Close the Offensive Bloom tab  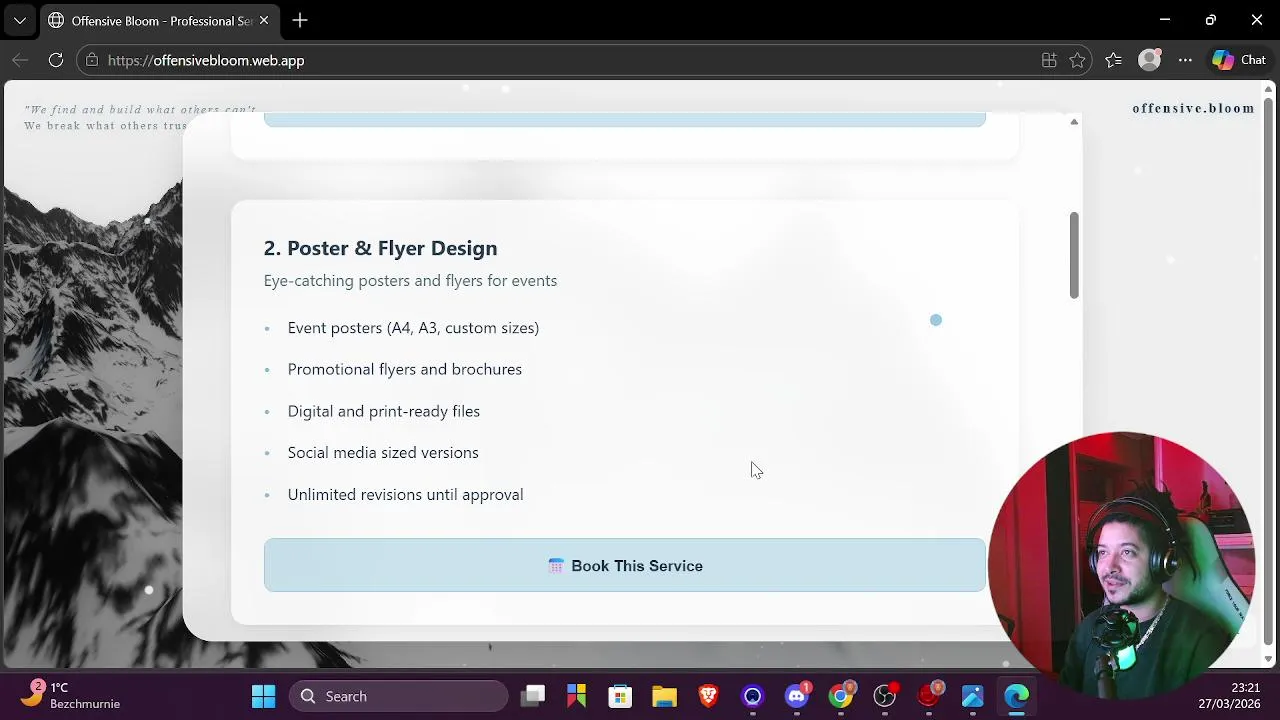point(264,20)
